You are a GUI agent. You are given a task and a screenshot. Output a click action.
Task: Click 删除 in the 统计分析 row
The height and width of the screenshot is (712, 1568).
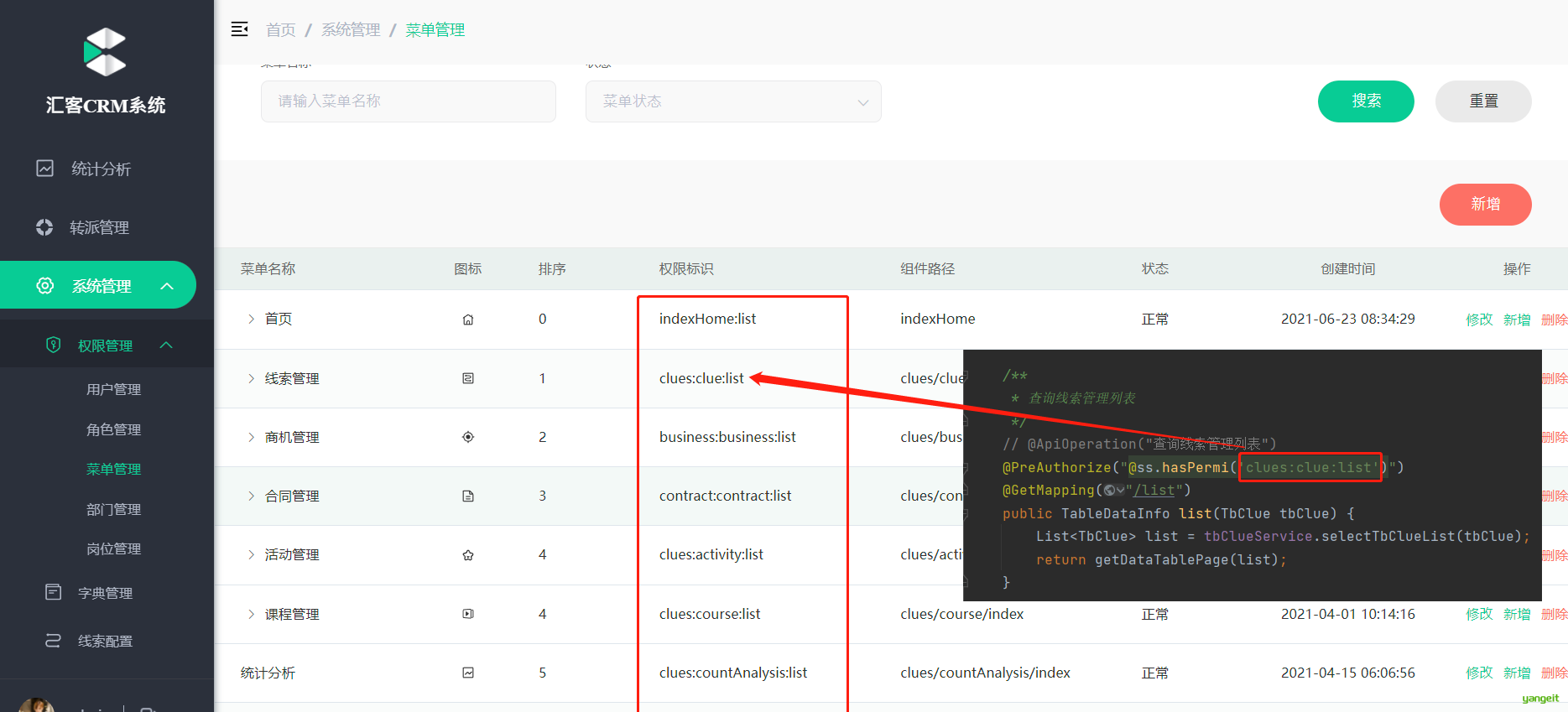pos(1554,673)
